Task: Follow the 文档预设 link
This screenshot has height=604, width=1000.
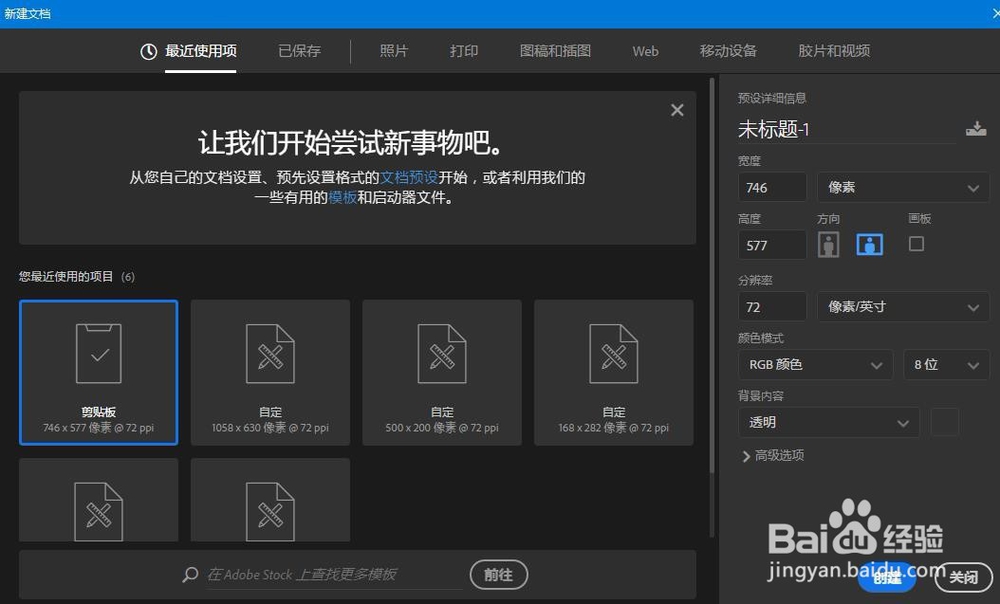Action: [x=409, y=177]
